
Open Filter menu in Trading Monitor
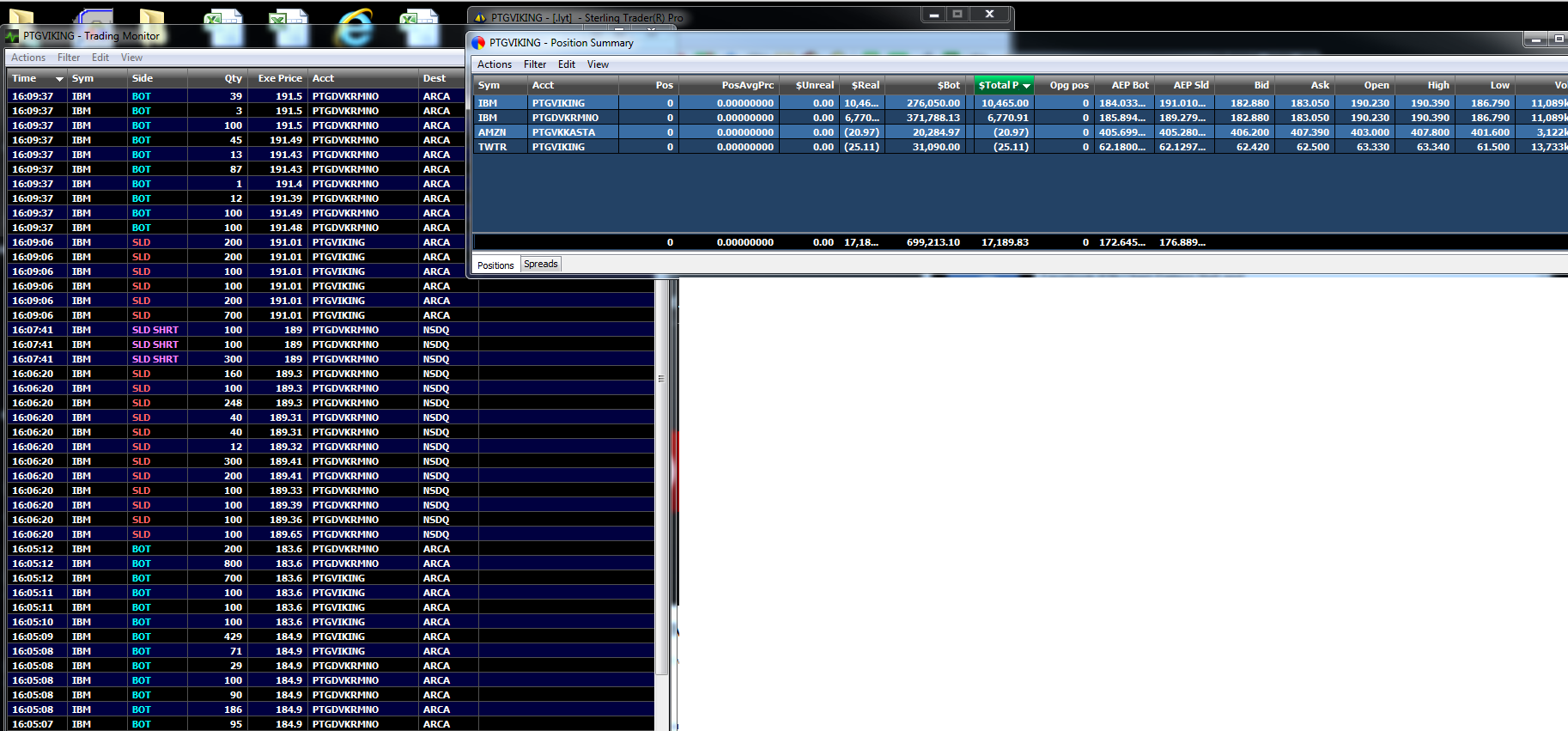(x=69, y=58)
